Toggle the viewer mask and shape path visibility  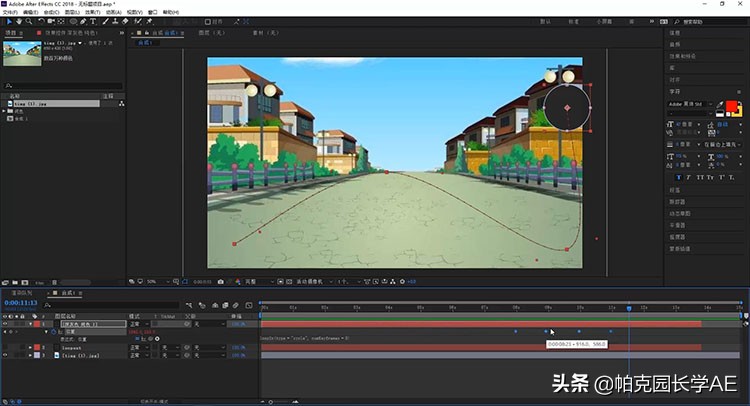(185, 282)
